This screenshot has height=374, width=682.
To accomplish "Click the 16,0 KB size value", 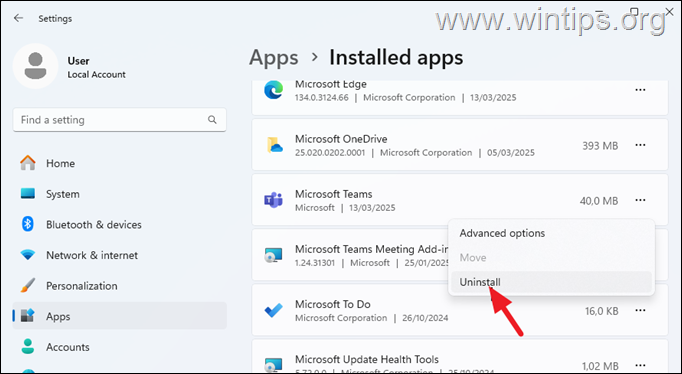I will coord(602,311).
